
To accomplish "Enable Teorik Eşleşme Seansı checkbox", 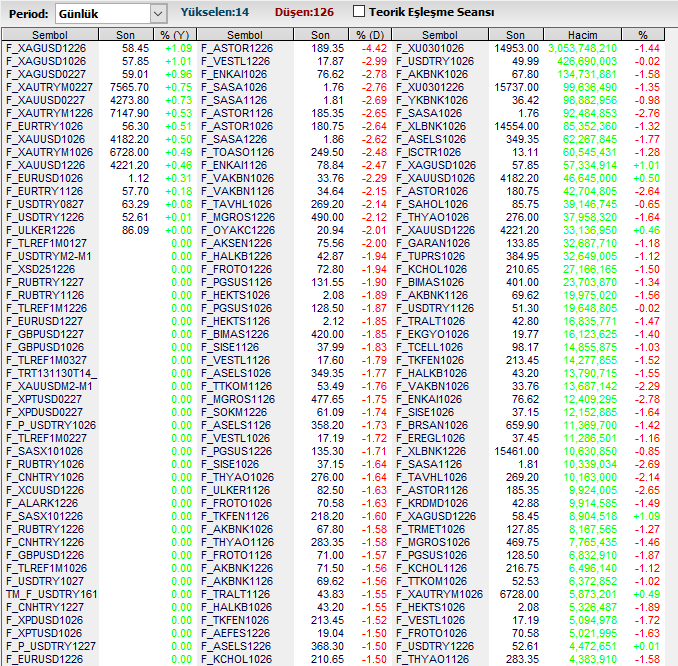I will click(x=359, y=11).
